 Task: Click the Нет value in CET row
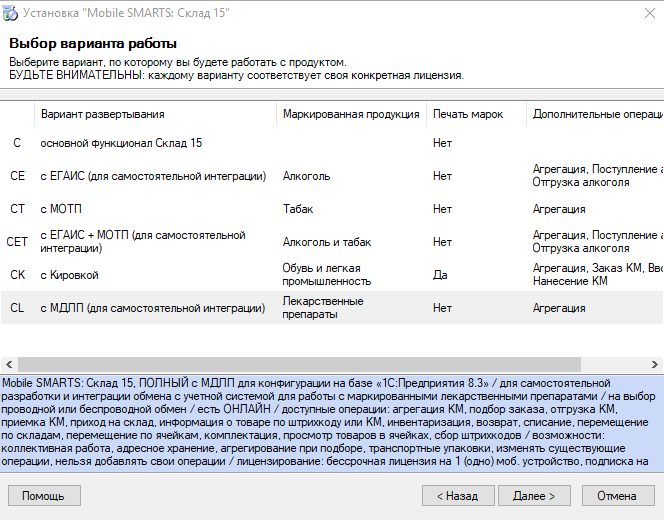point(442,242)
